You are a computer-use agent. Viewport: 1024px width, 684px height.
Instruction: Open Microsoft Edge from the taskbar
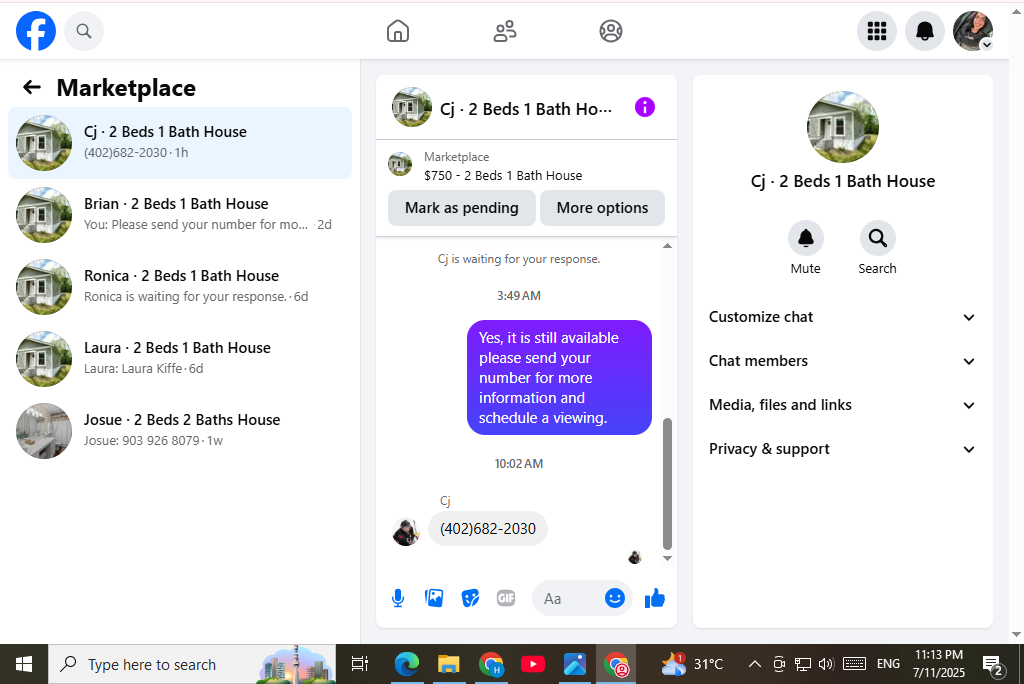point(406,664)
